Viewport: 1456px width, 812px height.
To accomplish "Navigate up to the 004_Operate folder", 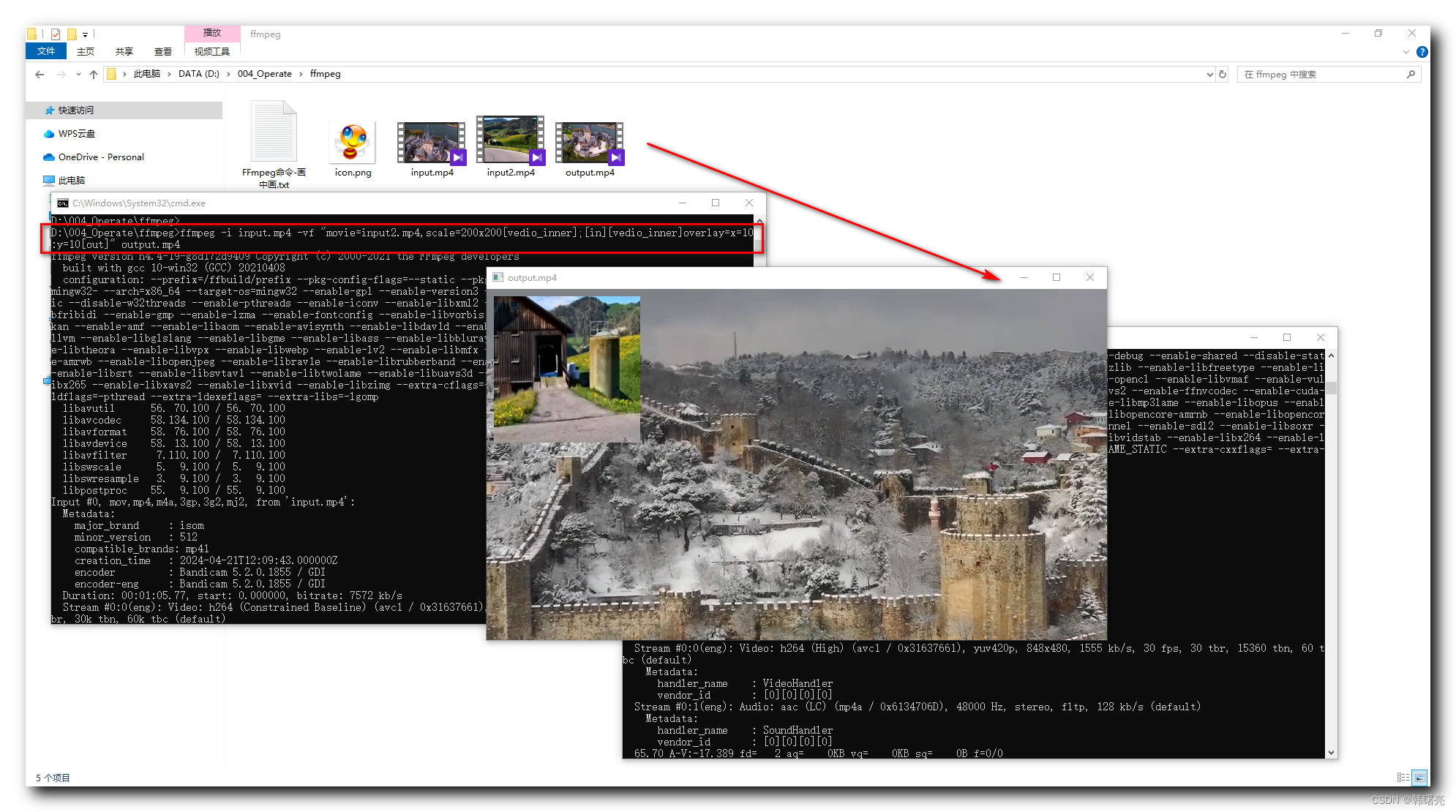I will (94, 73).
